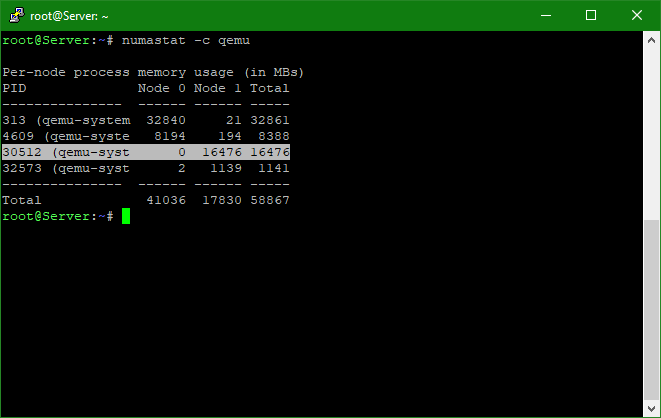
Task: Click process row '4609 (qemu-syste'
Action: point(66,137)
